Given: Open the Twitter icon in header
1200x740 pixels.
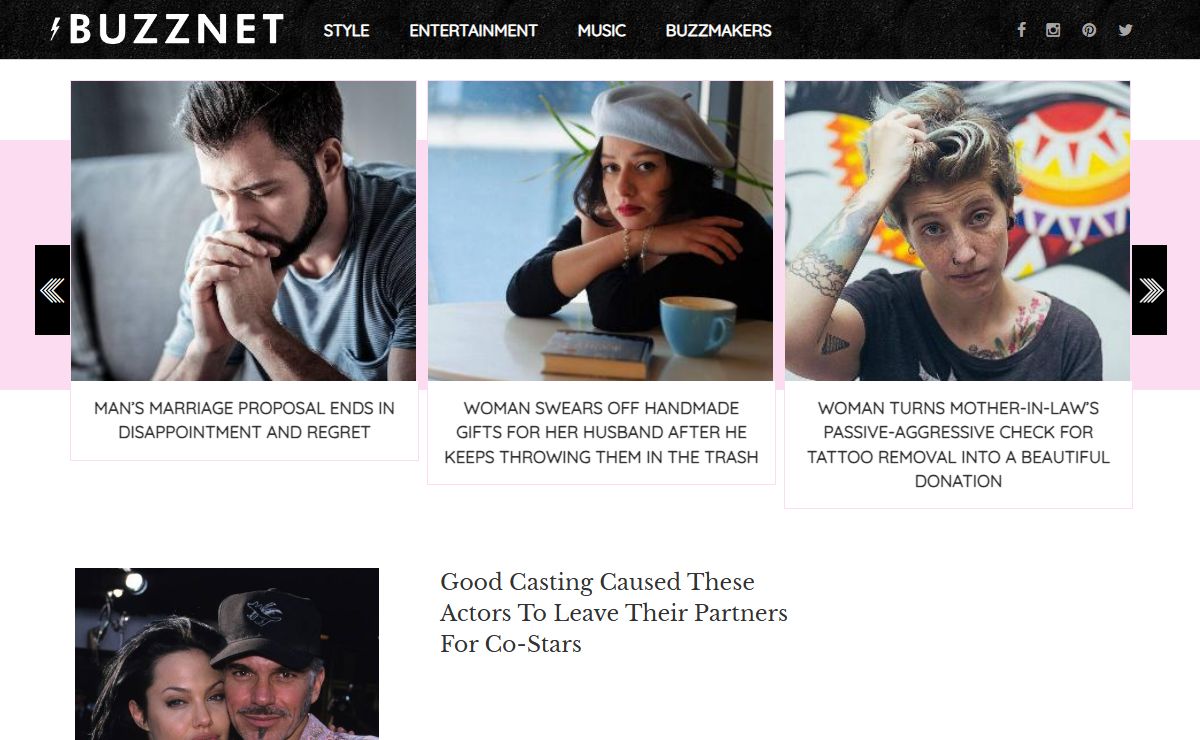Looking at the screenshot, I should (x=1125, y=30).
